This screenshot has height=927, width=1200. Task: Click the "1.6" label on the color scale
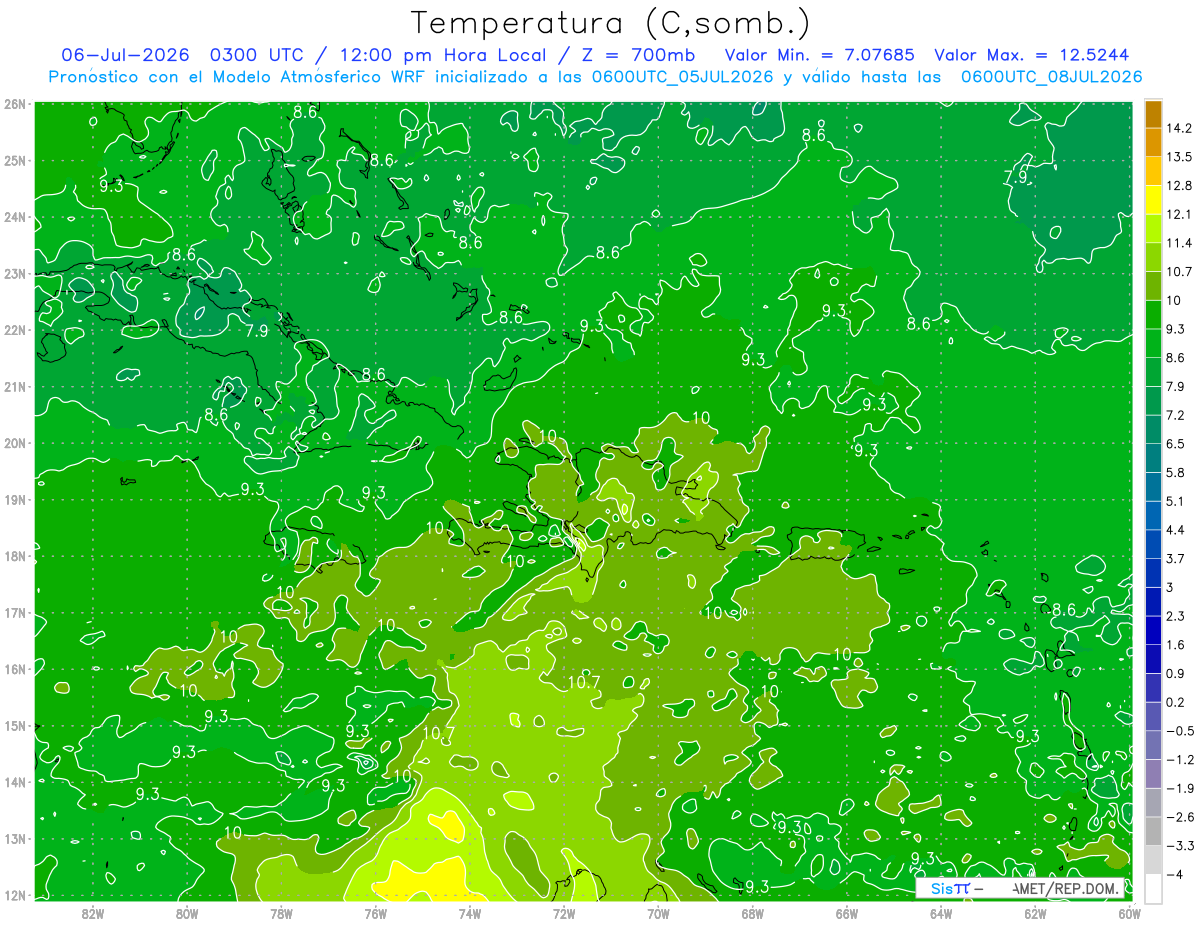[1176, 645]
